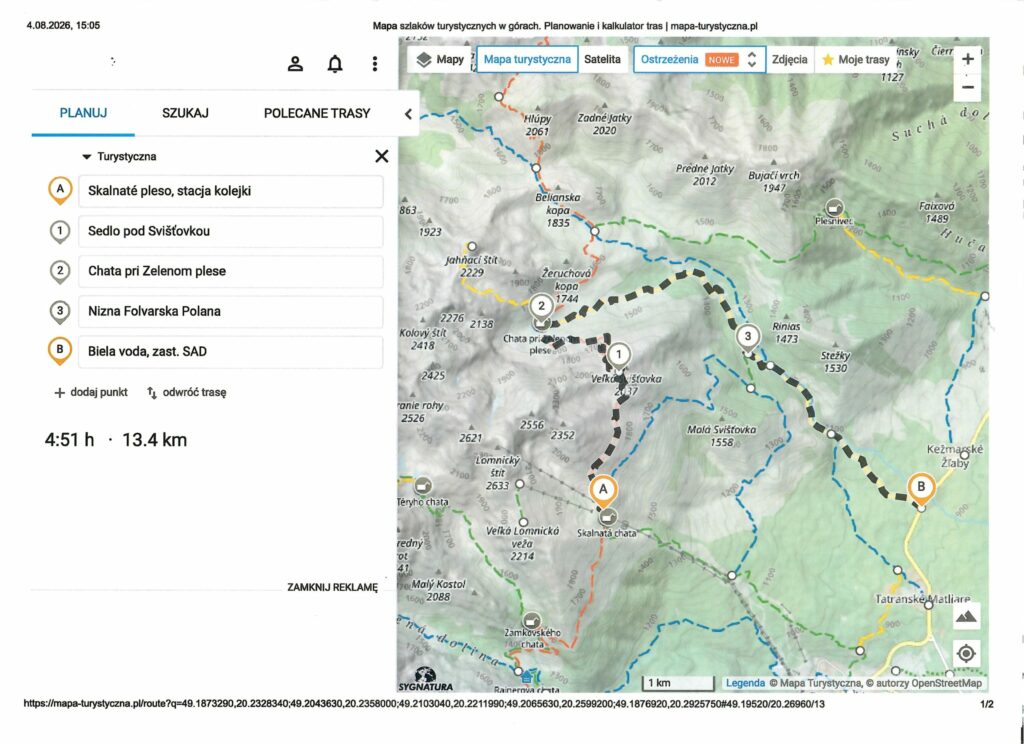Screen dimensions: 1024x744
Task: Click the Malá Svišťovka 1558 label
Action: pyautogui.click(x=722, y=436)
